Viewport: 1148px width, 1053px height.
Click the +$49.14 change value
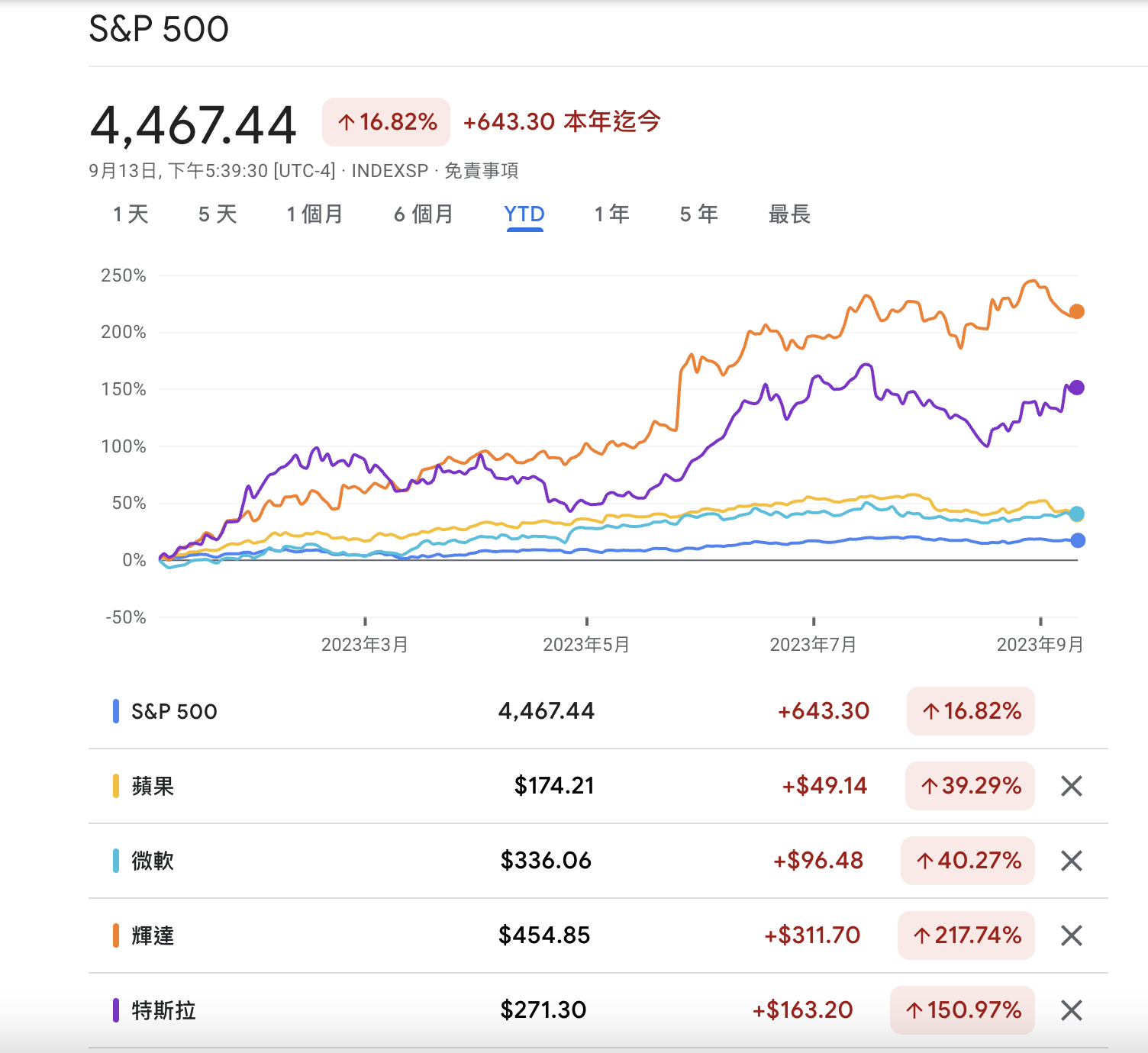(x=824, y=786)
